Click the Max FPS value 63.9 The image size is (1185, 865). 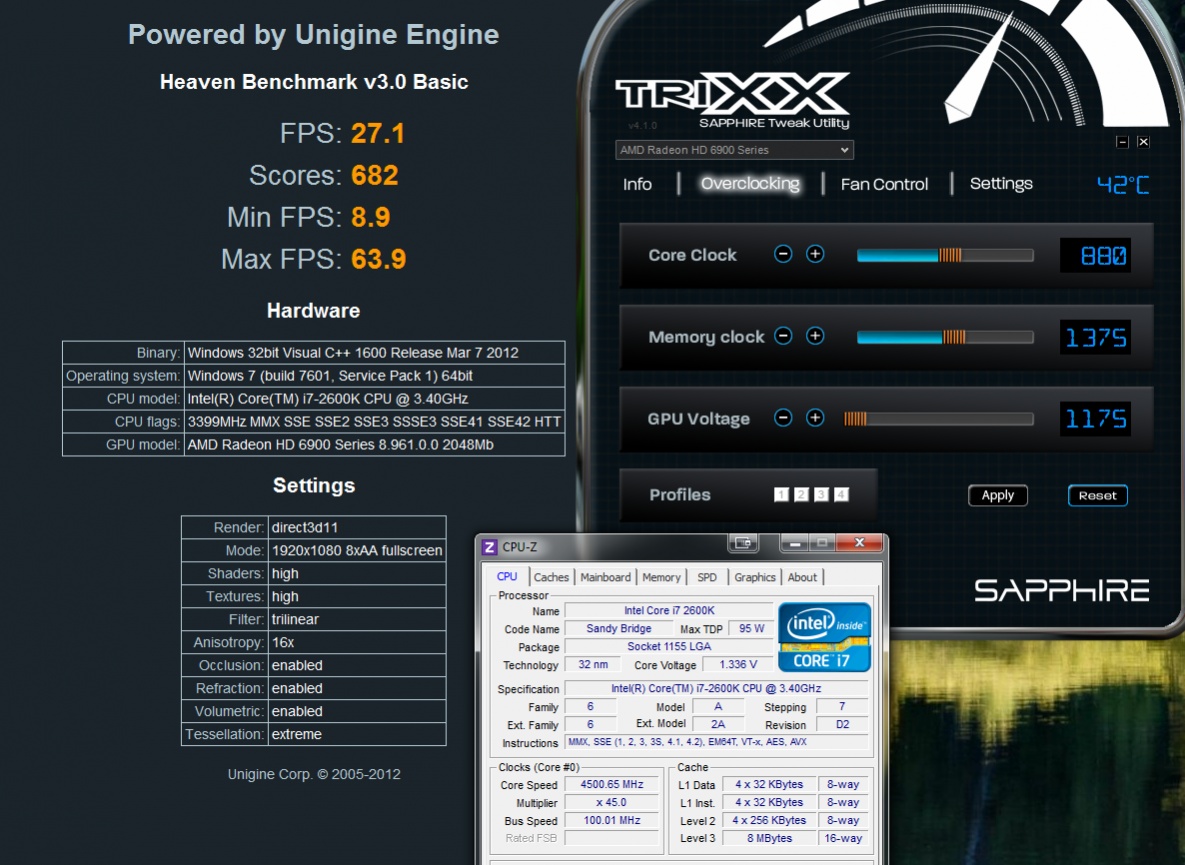pos(379,259)
